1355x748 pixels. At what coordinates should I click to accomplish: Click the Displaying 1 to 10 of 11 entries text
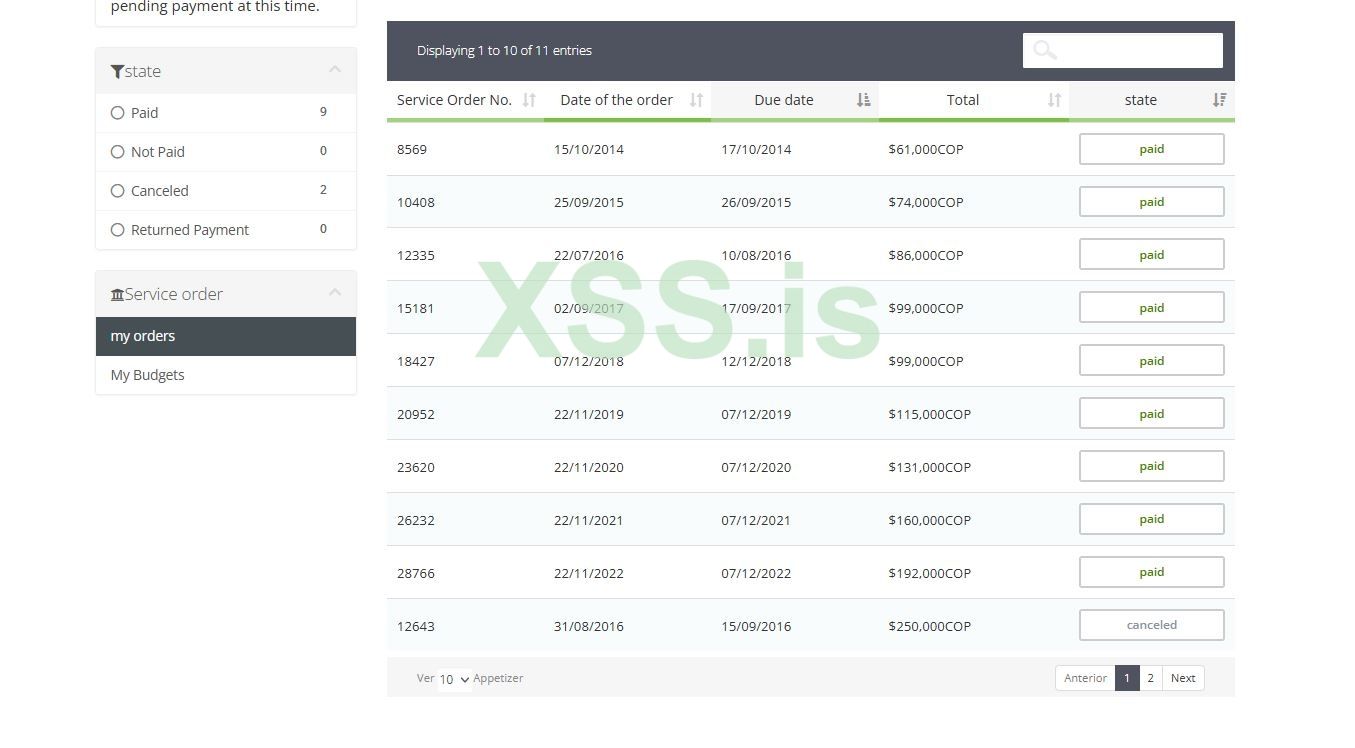[504, 51]
